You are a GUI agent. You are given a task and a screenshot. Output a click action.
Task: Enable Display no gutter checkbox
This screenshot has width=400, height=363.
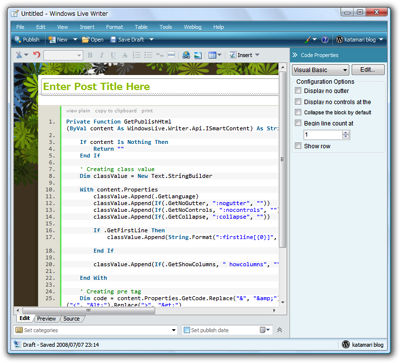[298, 91]
